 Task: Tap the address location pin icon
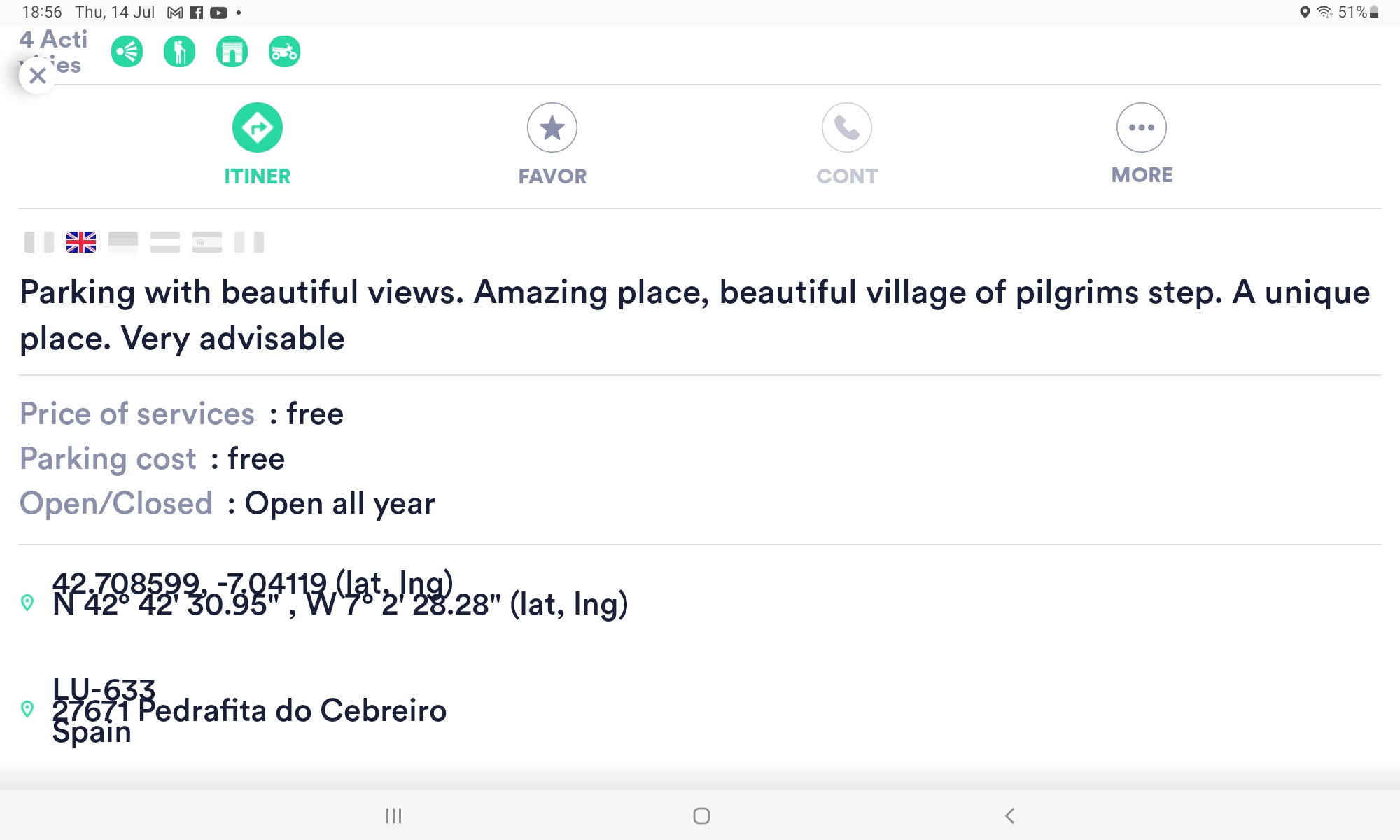[x=27, y=709]
